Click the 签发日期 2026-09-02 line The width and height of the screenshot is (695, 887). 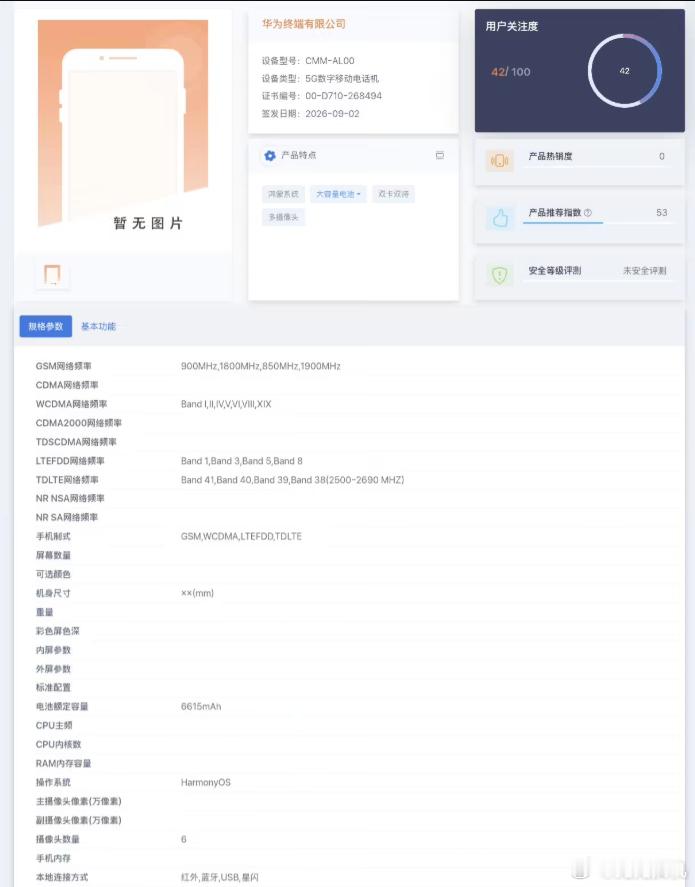tap(310, 114)
